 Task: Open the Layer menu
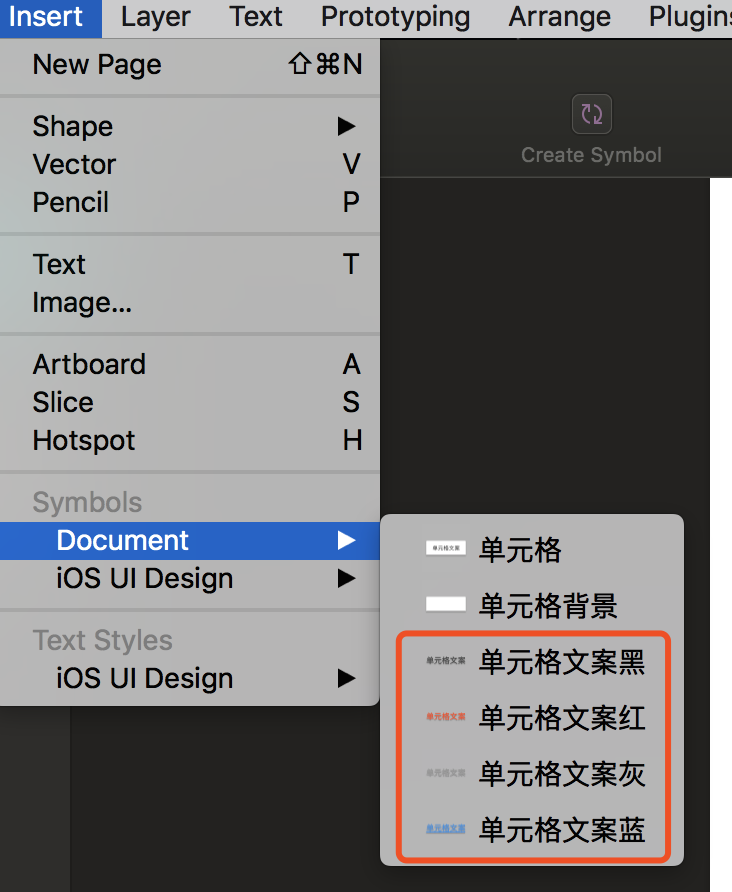[155, 17]
